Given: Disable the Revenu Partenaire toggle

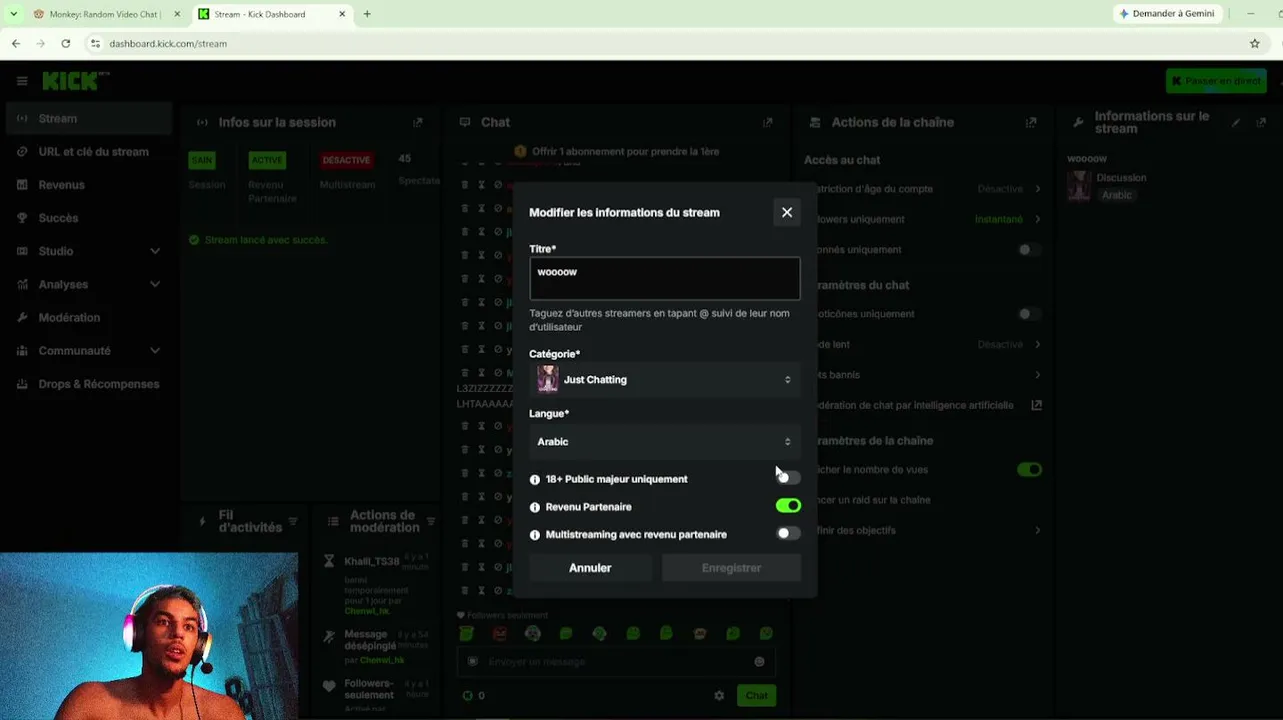Looking at the screenshot, I should (788, 506).
